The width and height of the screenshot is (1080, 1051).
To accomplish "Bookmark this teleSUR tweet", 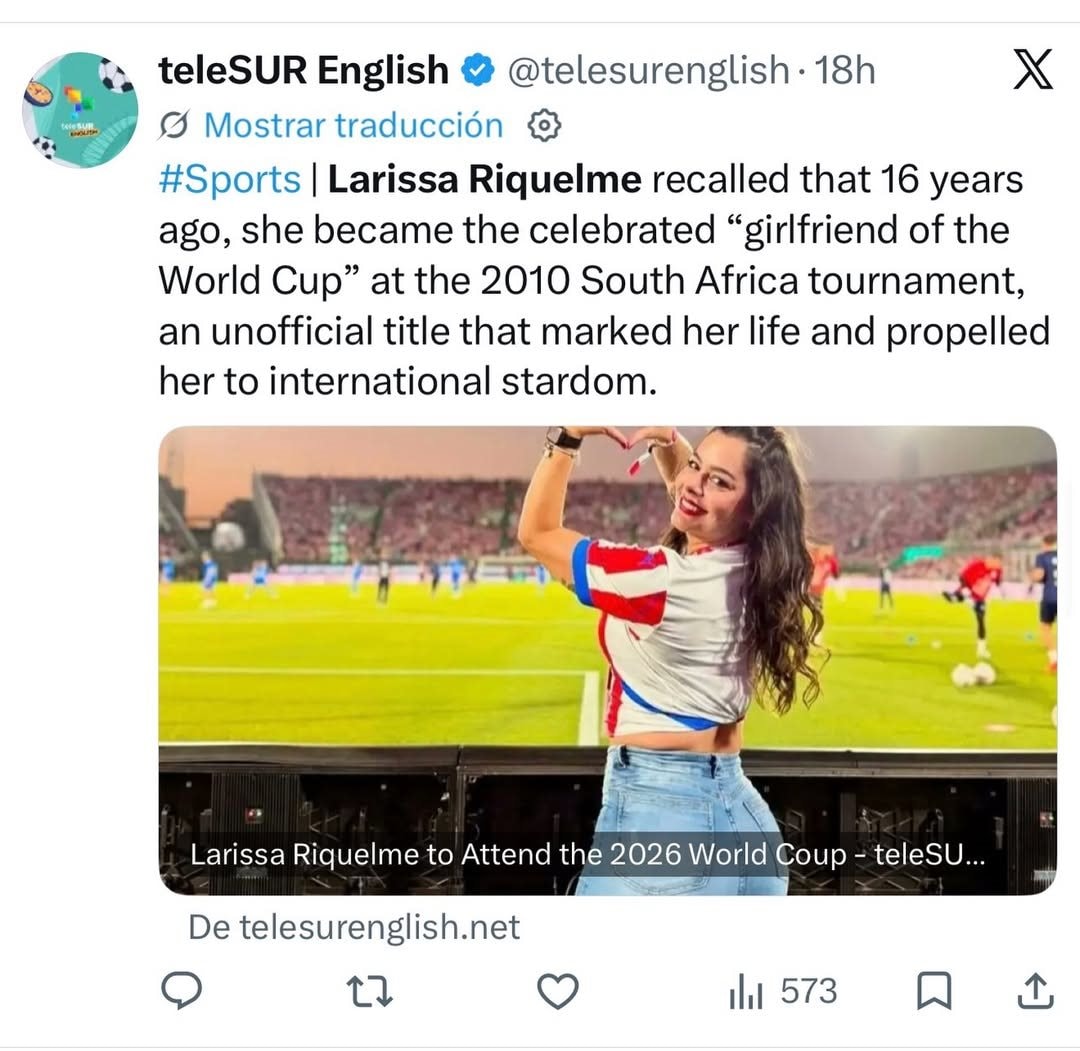I will click(x=934, y=990).
